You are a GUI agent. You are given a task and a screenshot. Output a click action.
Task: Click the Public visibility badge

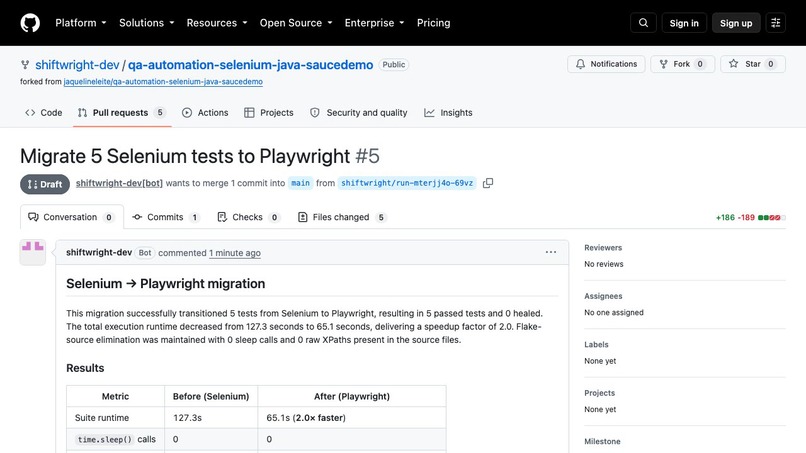pos(394,65)
